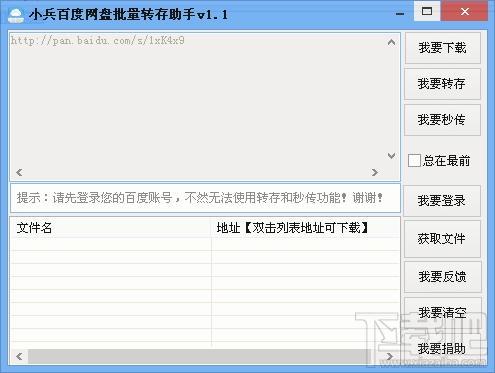Close the application window
This screenshot has width=495, height=373.
(465, 11)
